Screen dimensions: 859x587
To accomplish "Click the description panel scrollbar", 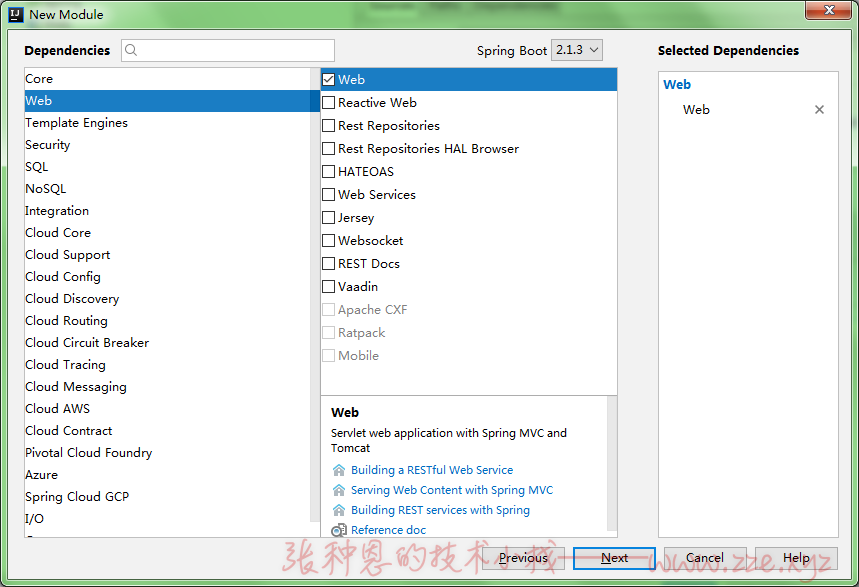I will [612, 463].
